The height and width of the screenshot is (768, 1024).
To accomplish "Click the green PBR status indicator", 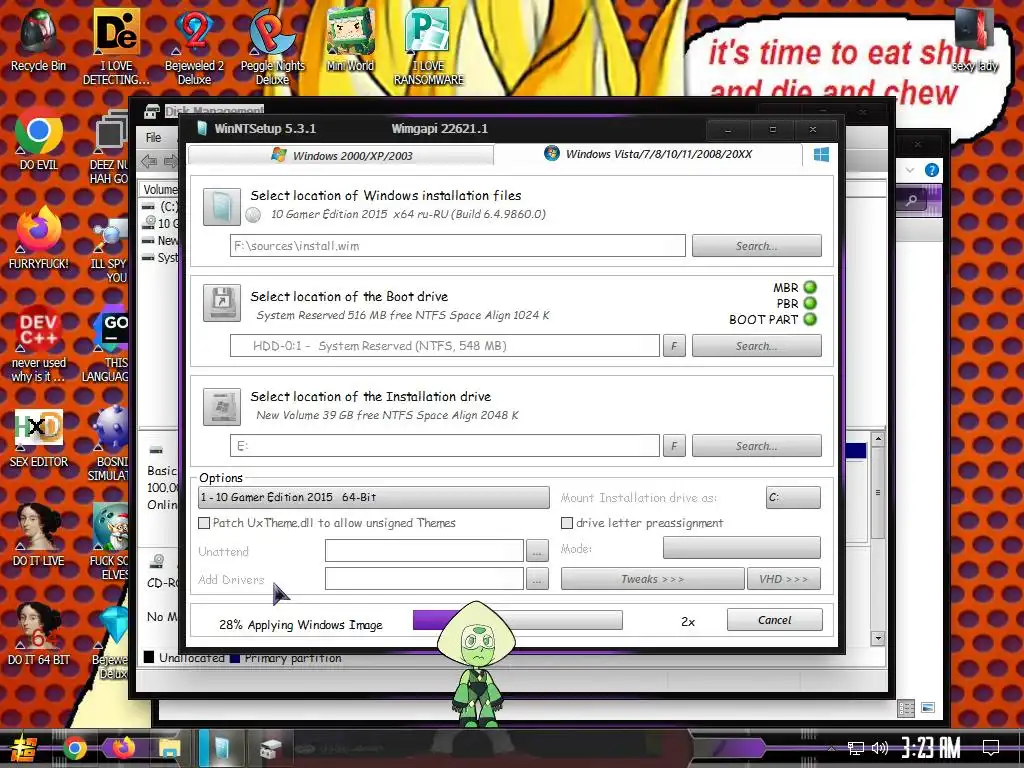I will (x=810, y=303).
